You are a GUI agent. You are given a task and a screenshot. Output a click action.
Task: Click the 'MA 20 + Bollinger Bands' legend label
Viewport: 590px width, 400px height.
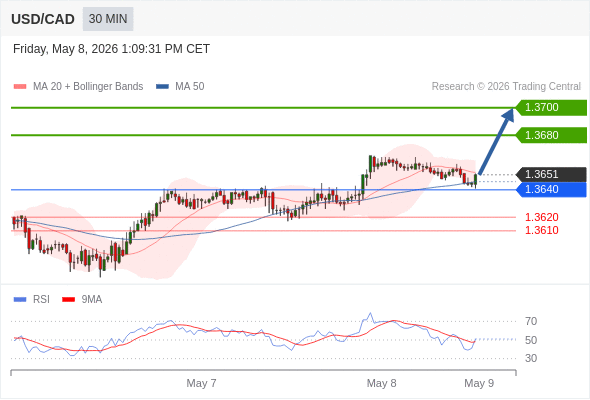point(88,87)
